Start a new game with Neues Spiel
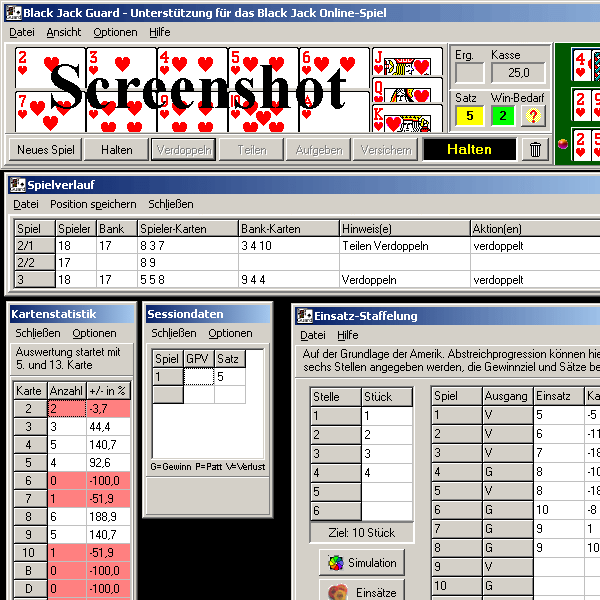The width and height of the screenshot is (600, 600). [46, 150]
